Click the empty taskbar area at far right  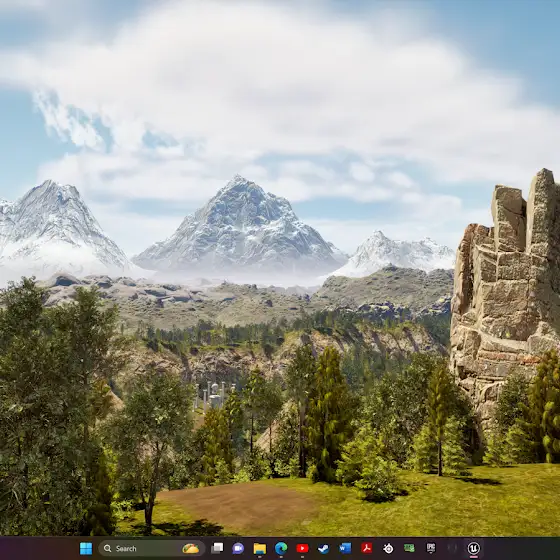click(x=521, y=548)
